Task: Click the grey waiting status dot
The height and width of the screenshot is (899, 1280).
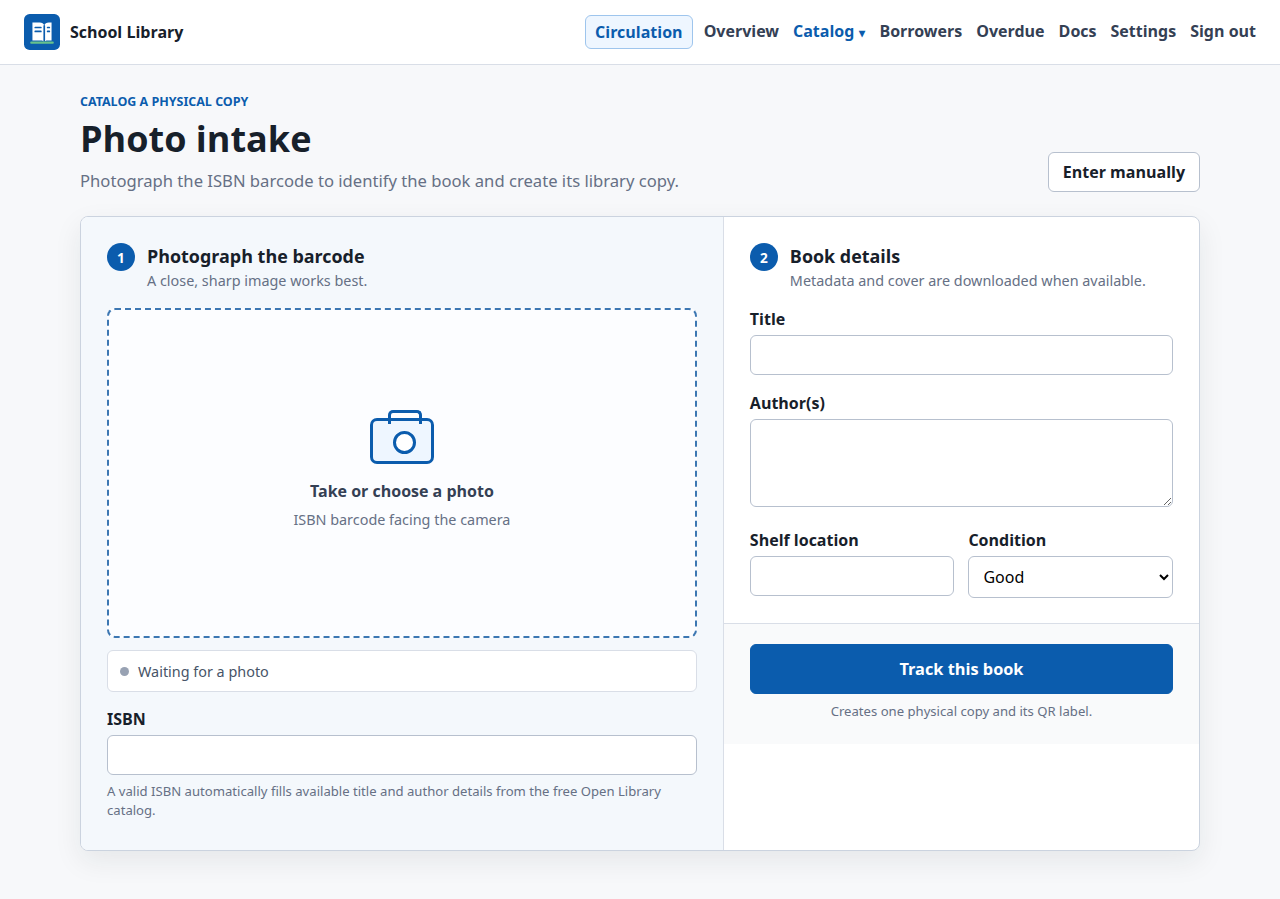Action: point(124,671)
